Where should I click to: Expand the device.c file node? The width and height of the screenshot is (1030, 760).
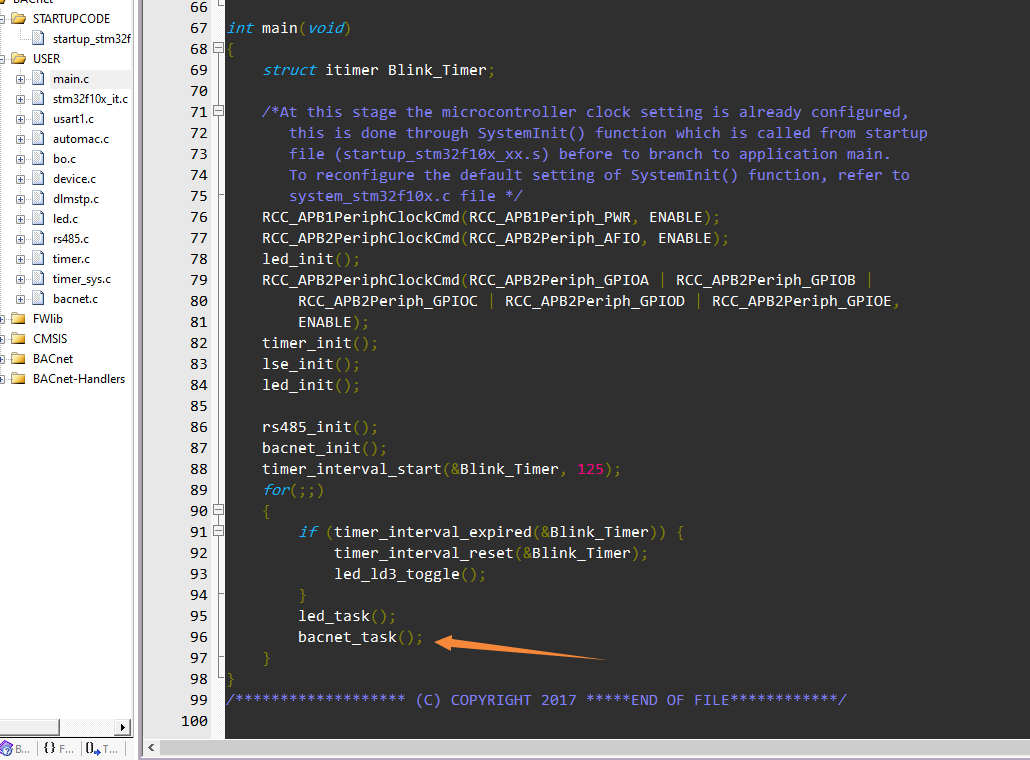20,179
